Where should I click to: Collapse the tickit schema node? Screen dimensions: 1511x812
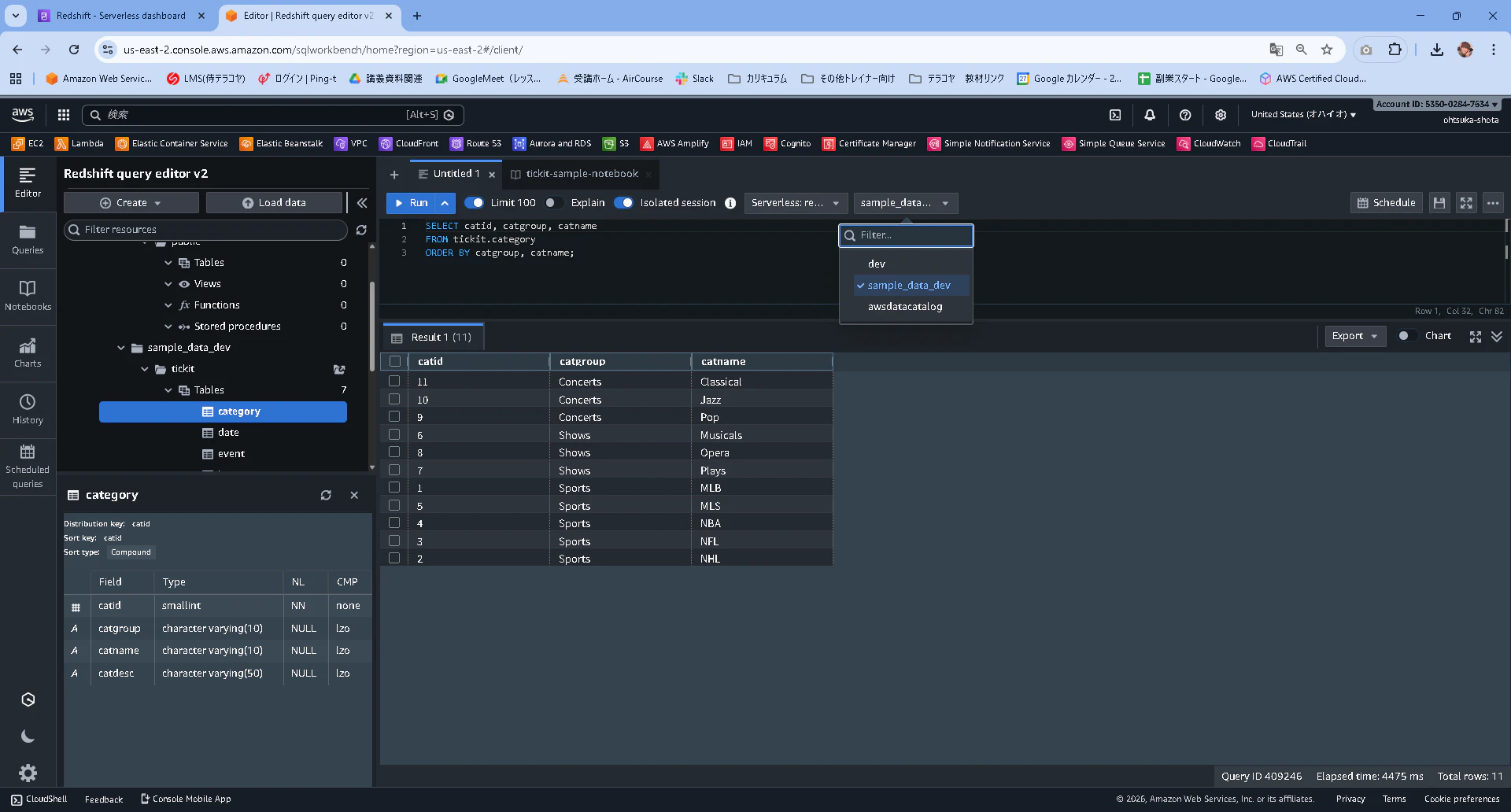coord(144,369)
